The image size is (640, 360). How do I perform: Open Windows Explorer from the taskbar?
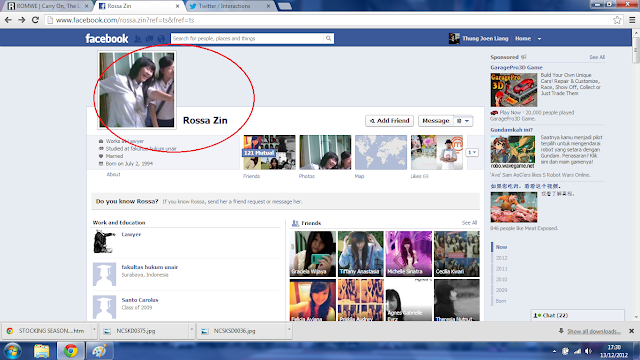(41, 351)
